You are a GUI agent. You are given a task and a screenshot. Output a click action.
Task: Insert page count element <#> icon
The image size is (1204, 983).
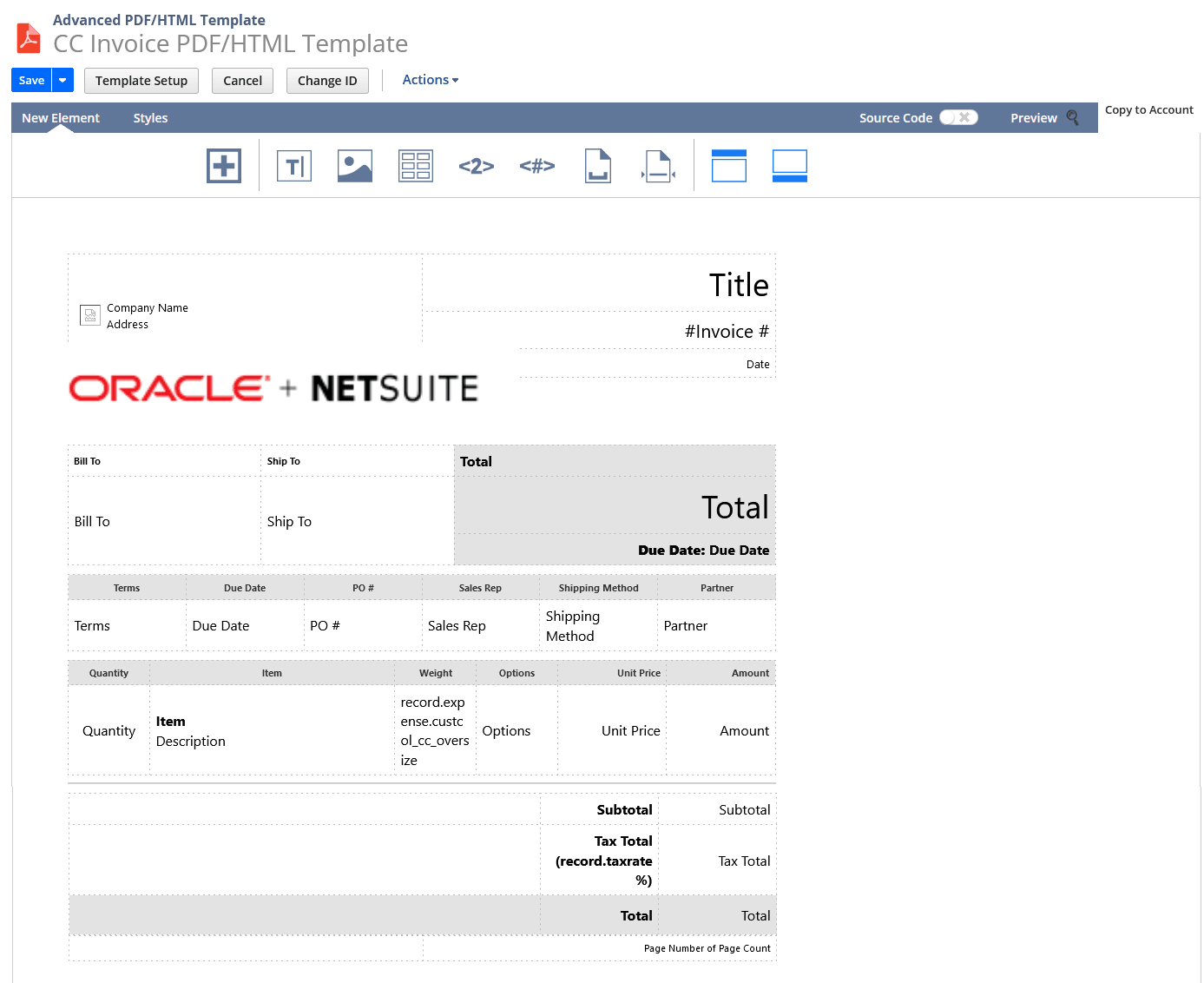pos(537,166)
